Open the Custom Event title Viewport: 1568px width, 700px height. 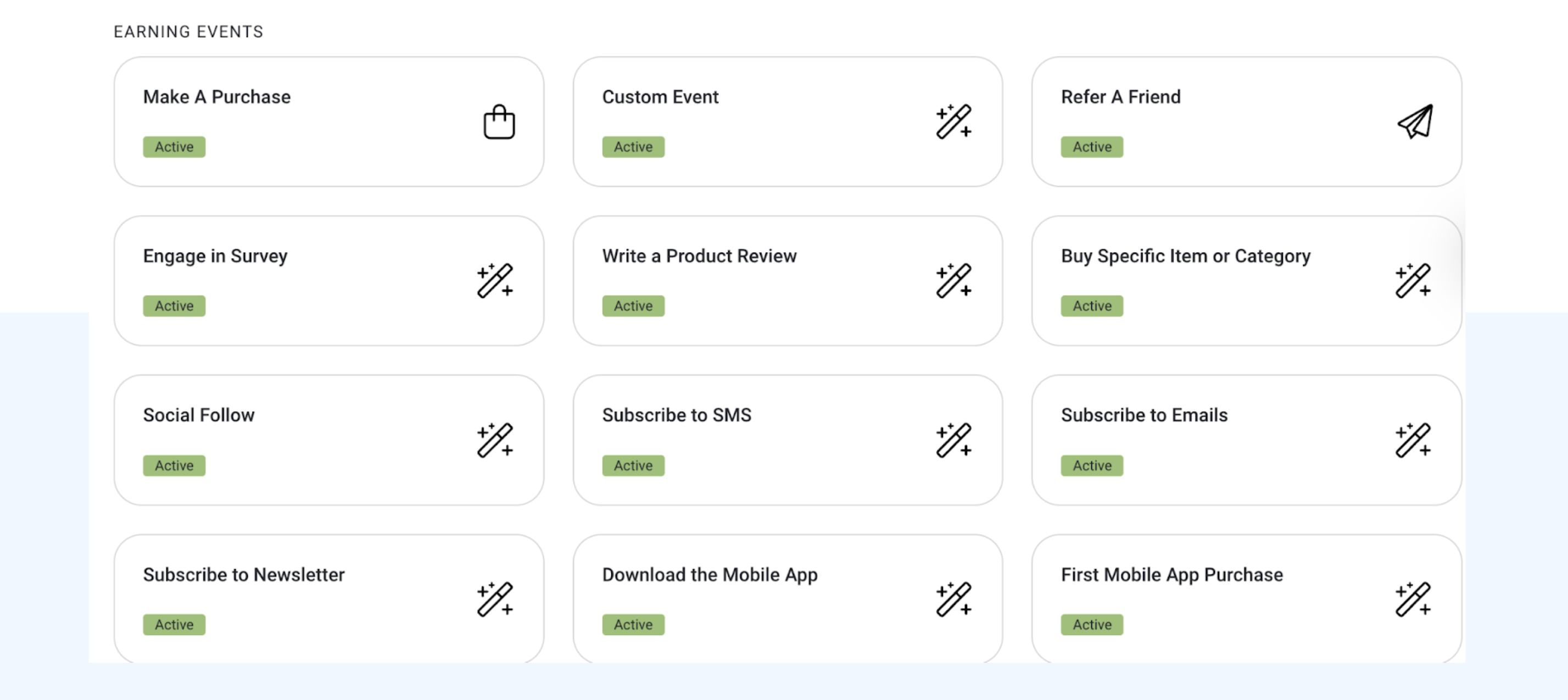[661, 97]
